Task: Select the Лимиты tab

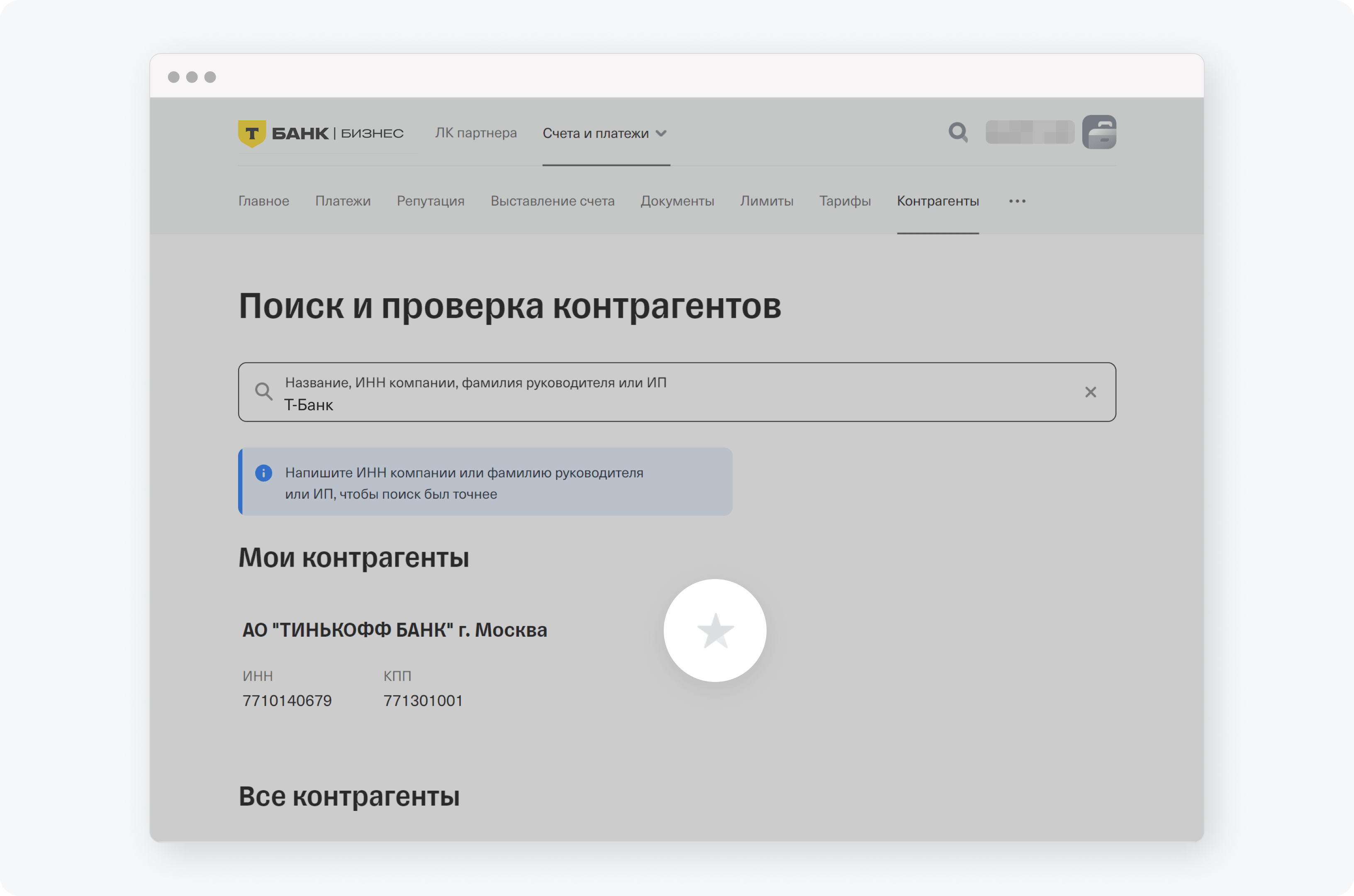Action: tap(767, 201)
